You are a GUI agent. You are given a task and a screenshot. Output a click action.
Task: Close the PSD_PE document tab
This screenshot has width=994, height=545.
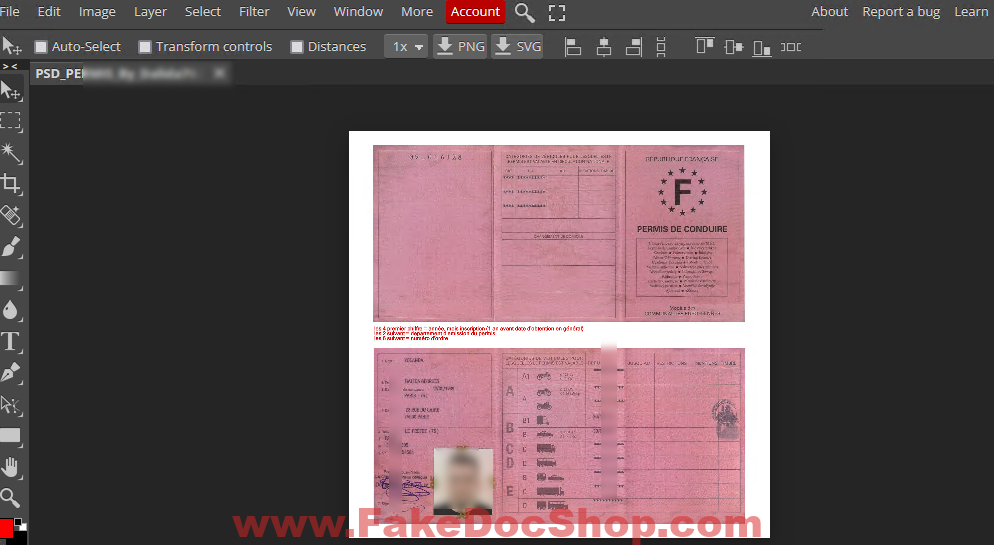pos(219,74)
